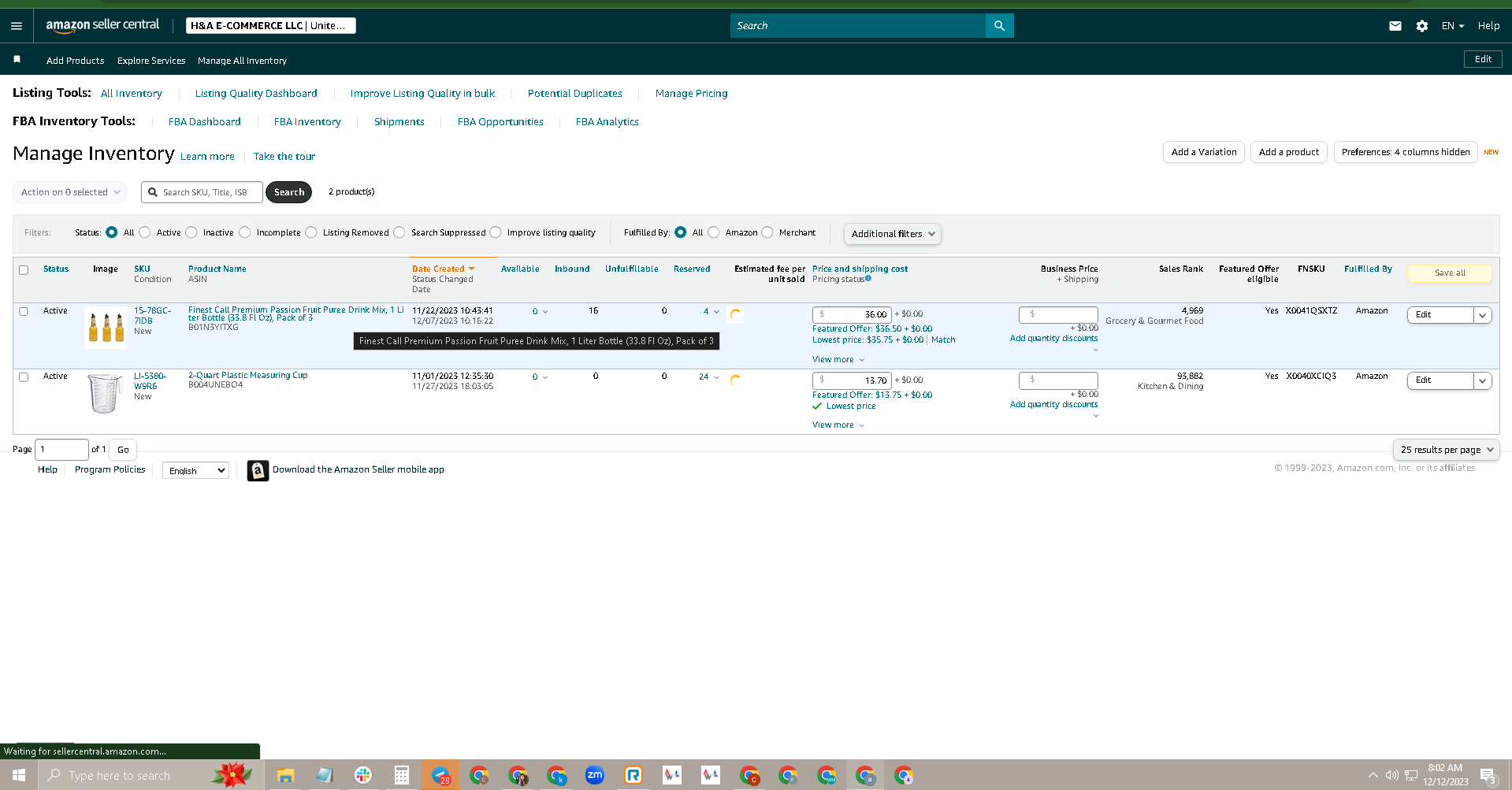The height and width of the screenshot is (790, 1512).
Task: Open File Explorer from the taskbar
Action: point(285,776)
